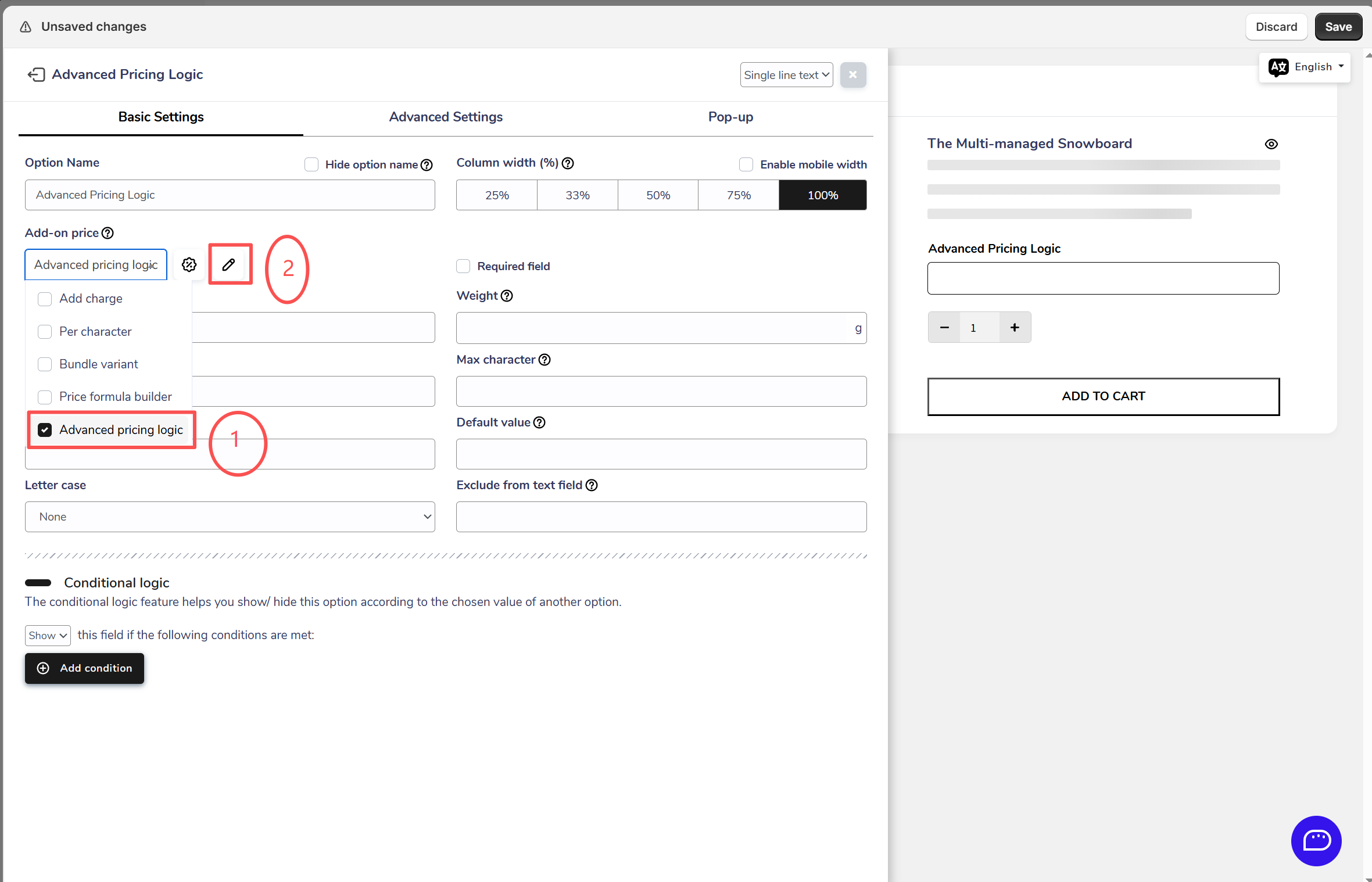Click the Column width help icon
1372x882 pixels.
click(568, 163)
